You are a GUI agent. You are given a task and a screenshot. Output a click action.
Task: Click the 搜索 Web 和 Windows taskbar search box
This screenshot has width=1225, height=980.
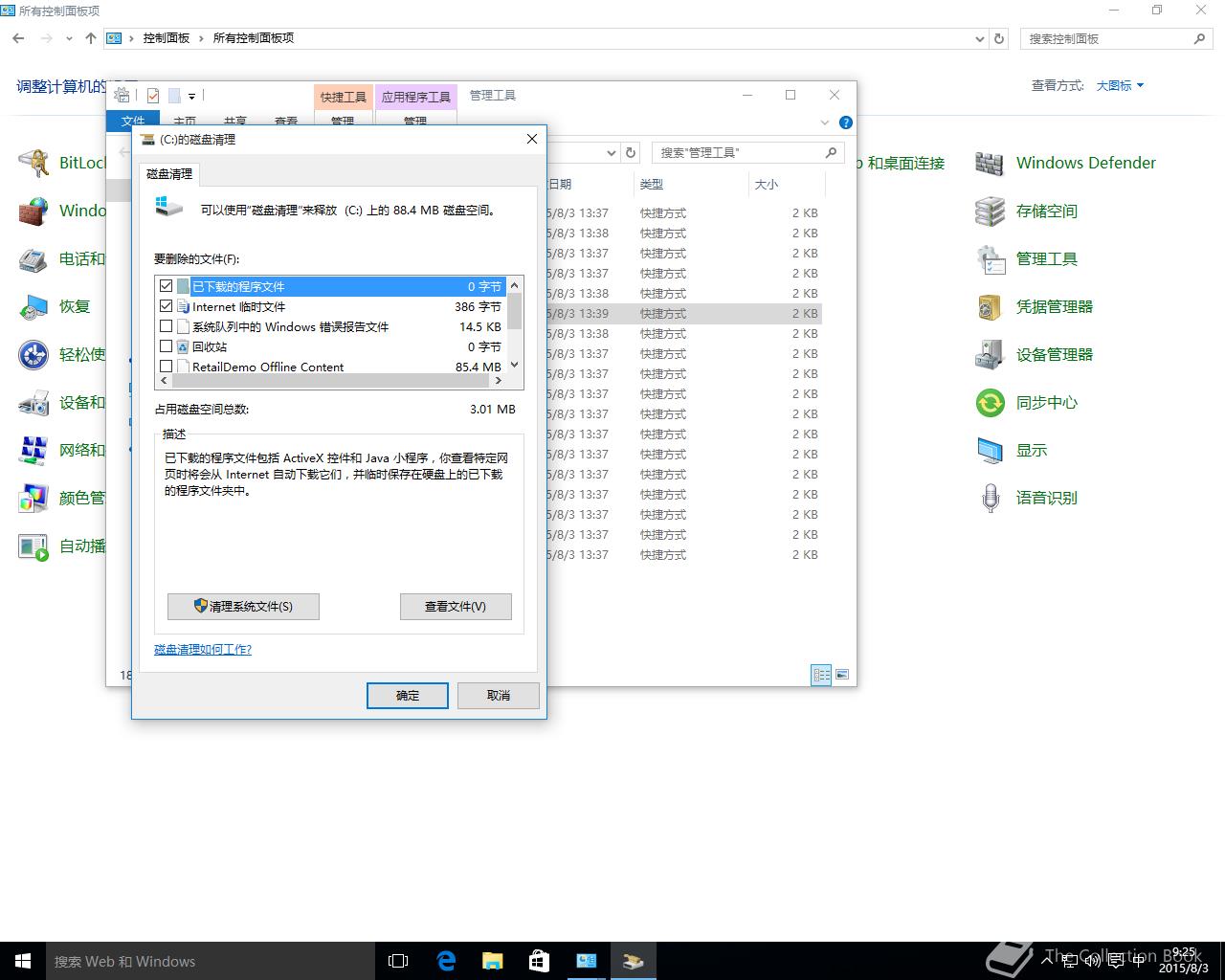[x=211, y=961]
